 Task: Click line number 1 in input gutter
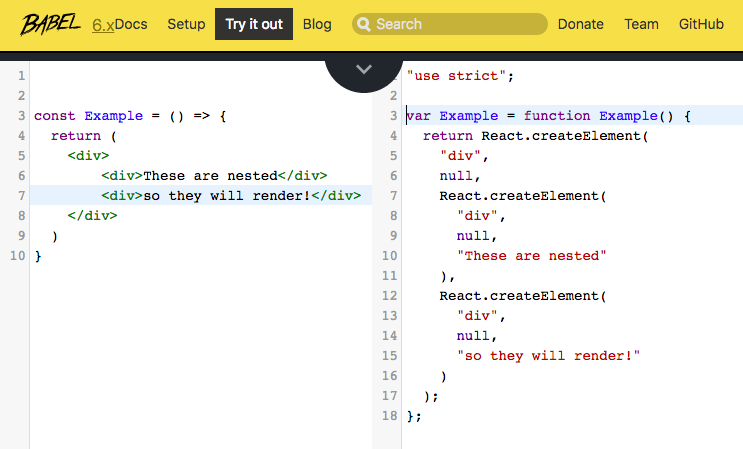[21, 76]
